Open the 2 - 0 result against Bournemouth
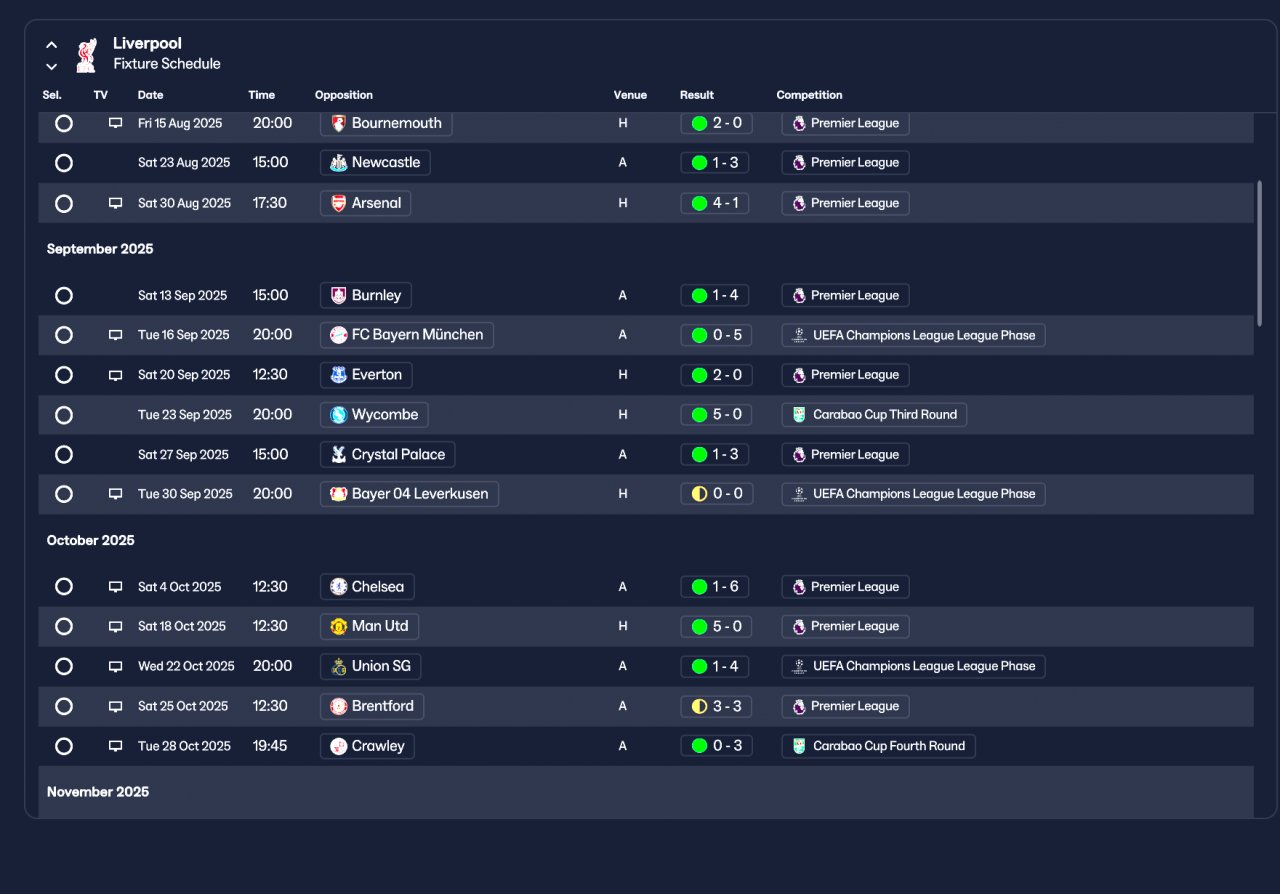Image resolution: width=1280 pixels, height=894 pixels. coord(716,123)
